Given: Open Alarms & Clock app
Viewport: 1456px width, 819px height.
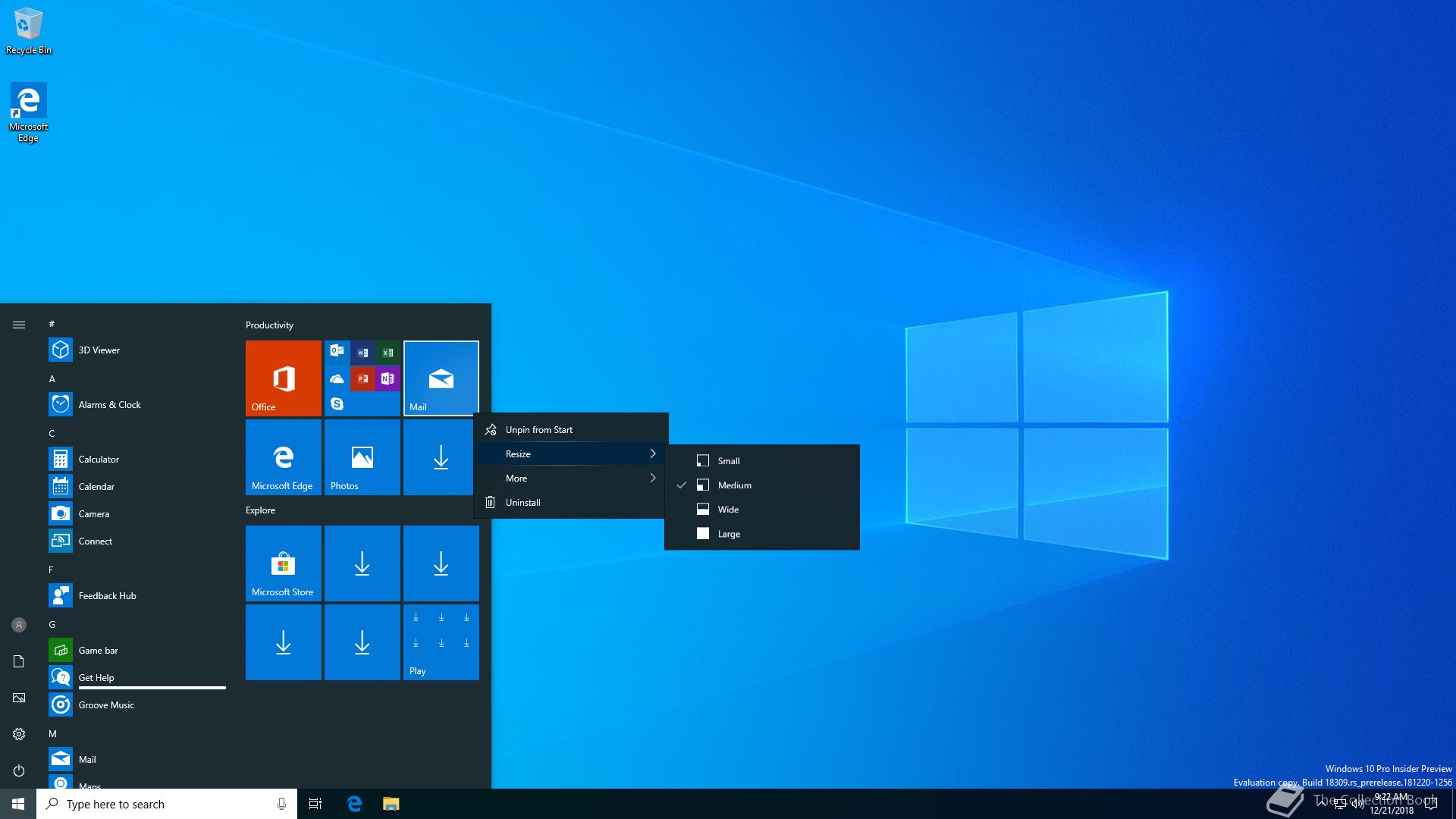Looking at the screenshot, I should (x=137, y=404).
